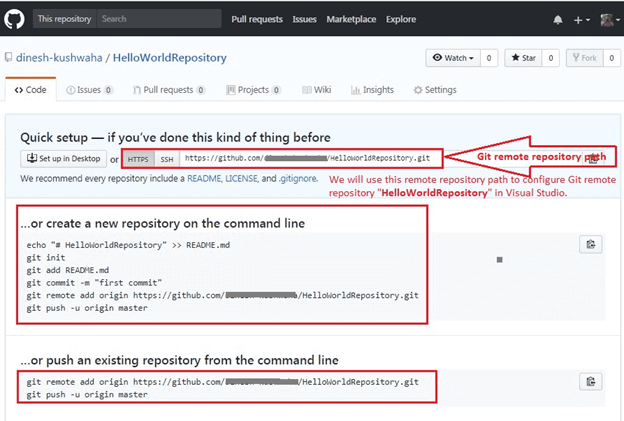Open the dinesh-kushwaha profile link
This screenshot has height=421, width=624.
point(60,58)
